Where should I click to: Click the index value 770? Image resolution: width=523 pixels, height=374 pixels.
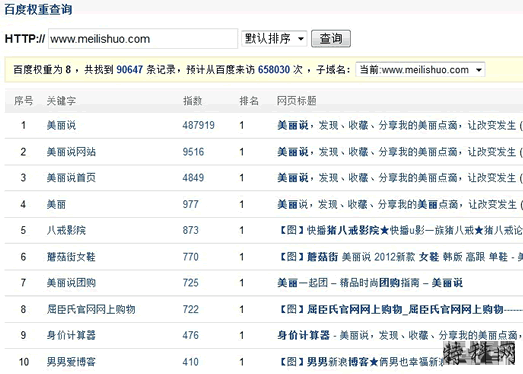tap(190, 257)
